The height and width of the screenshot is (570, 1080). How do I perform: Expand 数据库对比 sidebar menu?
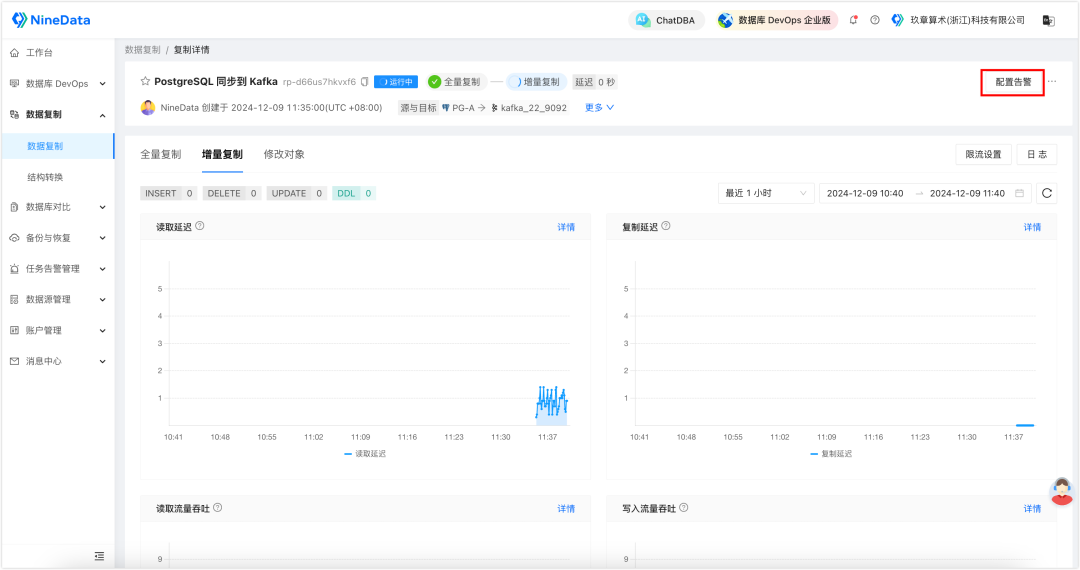click(58, 207)
